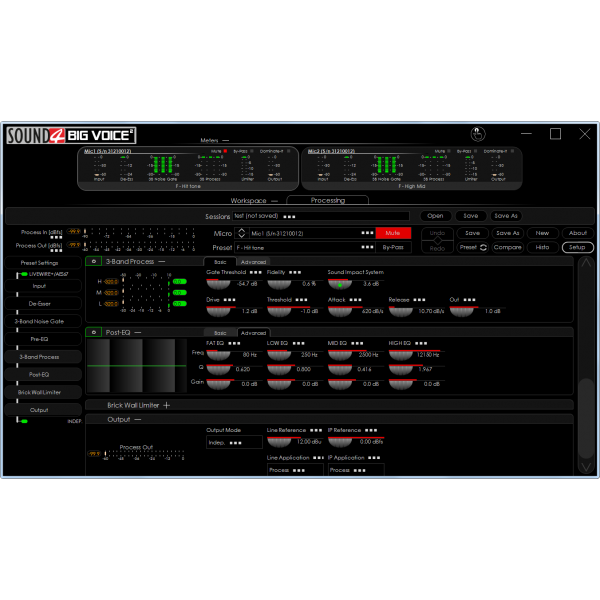Toggle the Post-EQ power icon
The width and height of the screenshot is (600, 600).
(94, 332)
